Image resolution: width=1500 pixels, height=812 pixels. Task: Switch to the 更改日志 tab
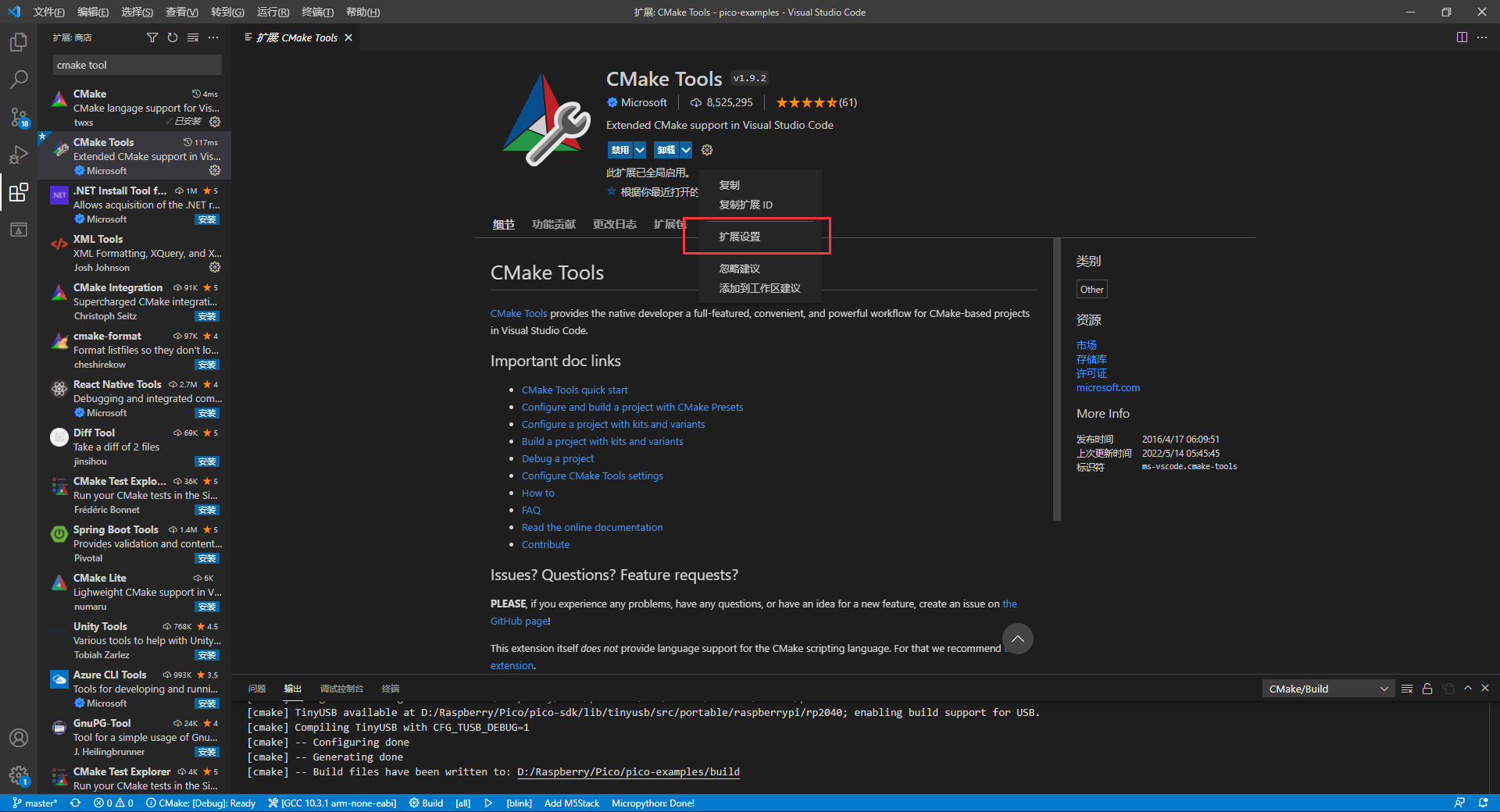pyautogui.click(x=614, y=225)
